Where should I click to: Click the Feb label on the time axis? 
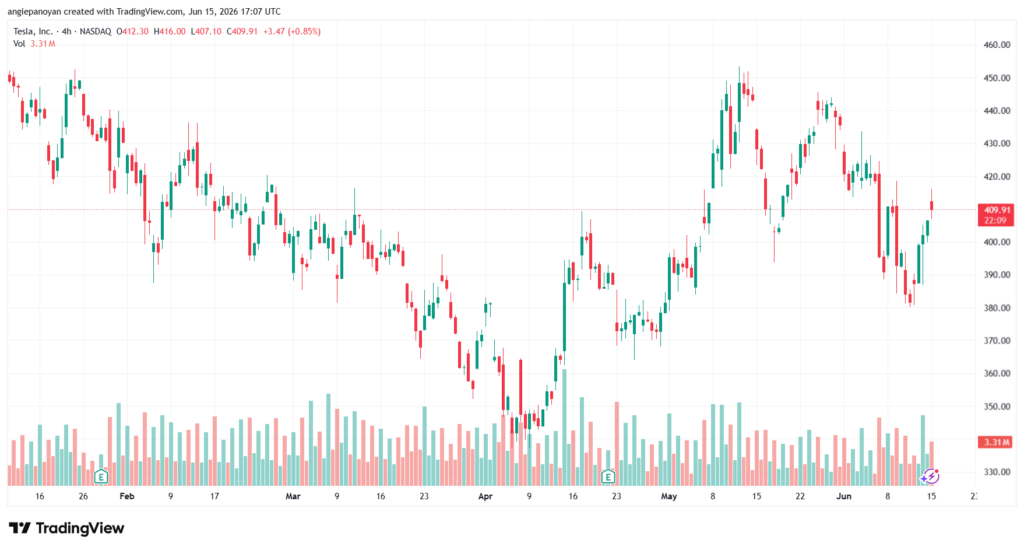tap(127, 496)
